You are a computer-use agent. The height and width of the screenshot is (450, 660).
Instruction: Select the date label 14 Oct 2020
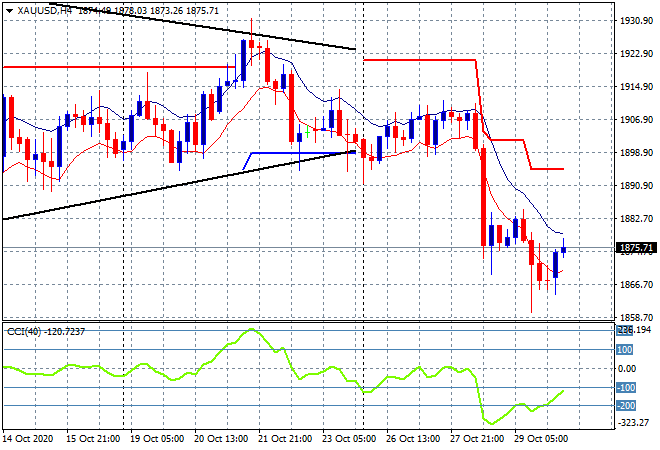28,439
